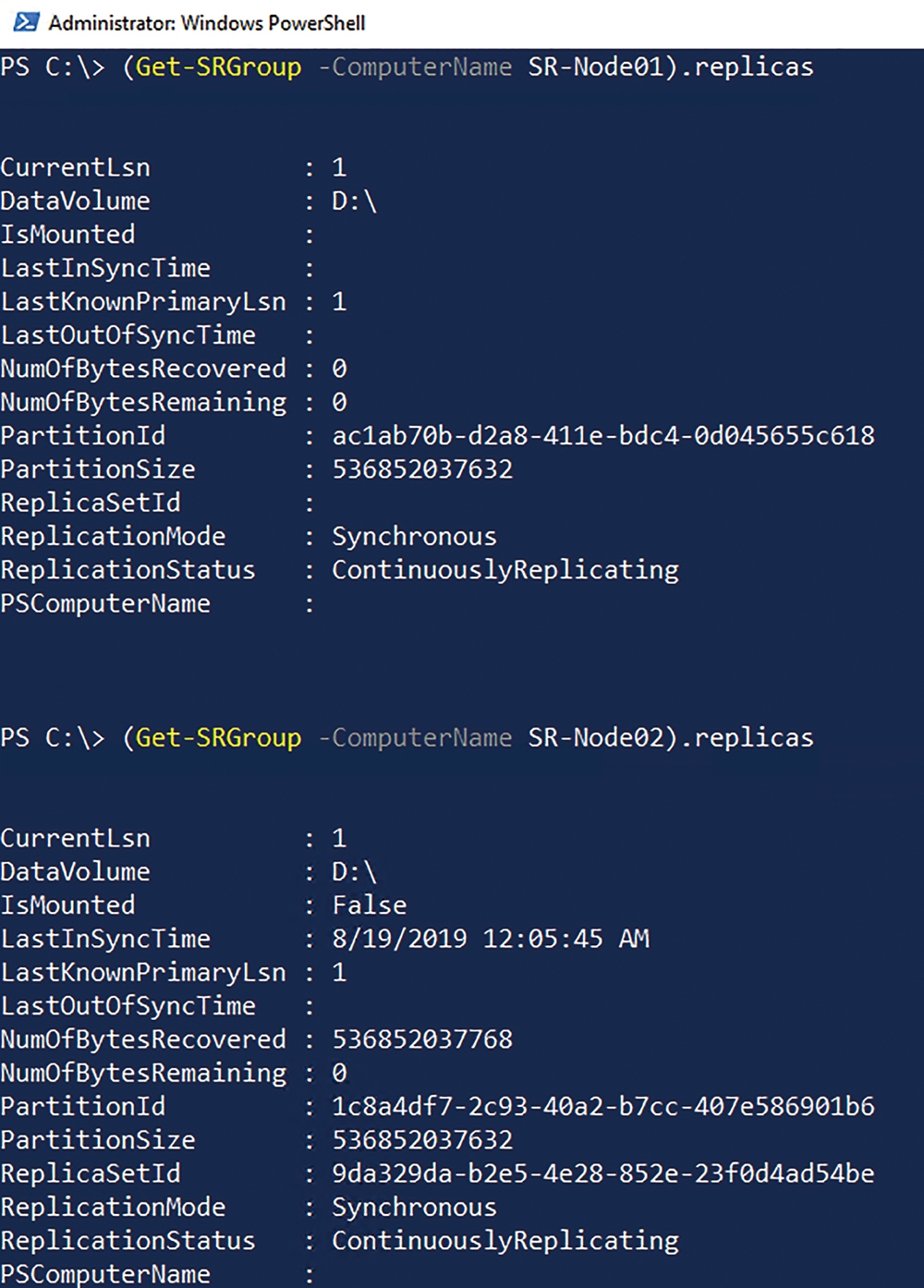This screenshot has width=924, height=1288.
Task: Click the second ContinuouslyReplicating status text
Action: click(505, 1241)
